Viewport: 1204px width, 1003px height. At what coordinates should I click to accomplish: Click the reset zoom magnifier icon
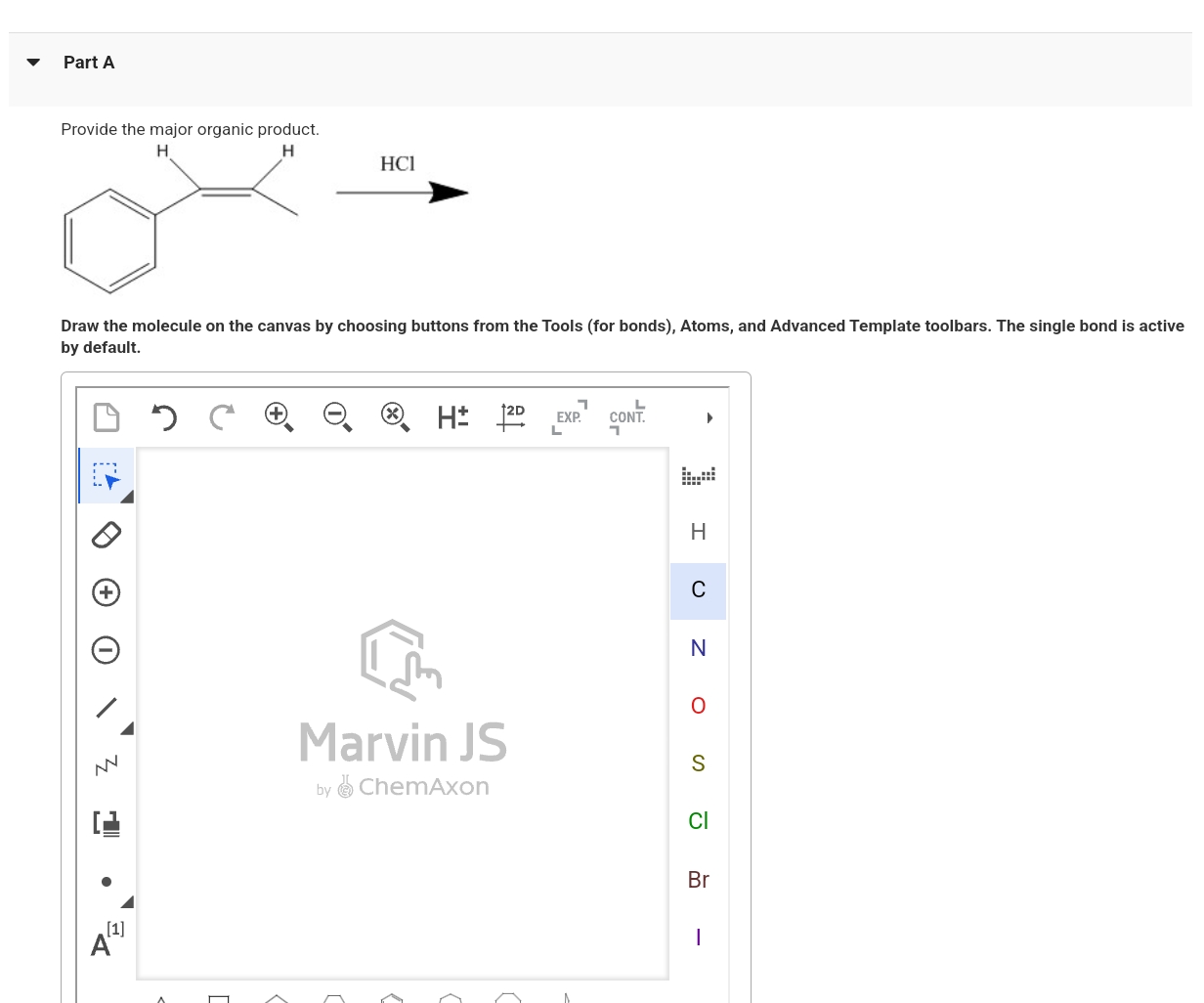tap(395, 417)
